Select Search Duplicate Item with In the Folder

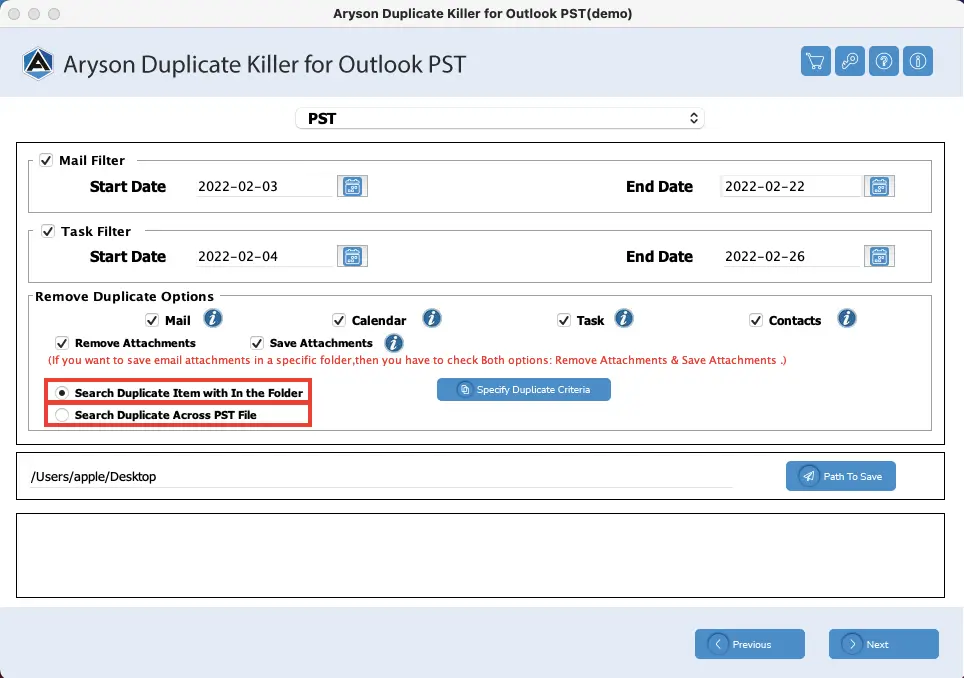point(61,393)
